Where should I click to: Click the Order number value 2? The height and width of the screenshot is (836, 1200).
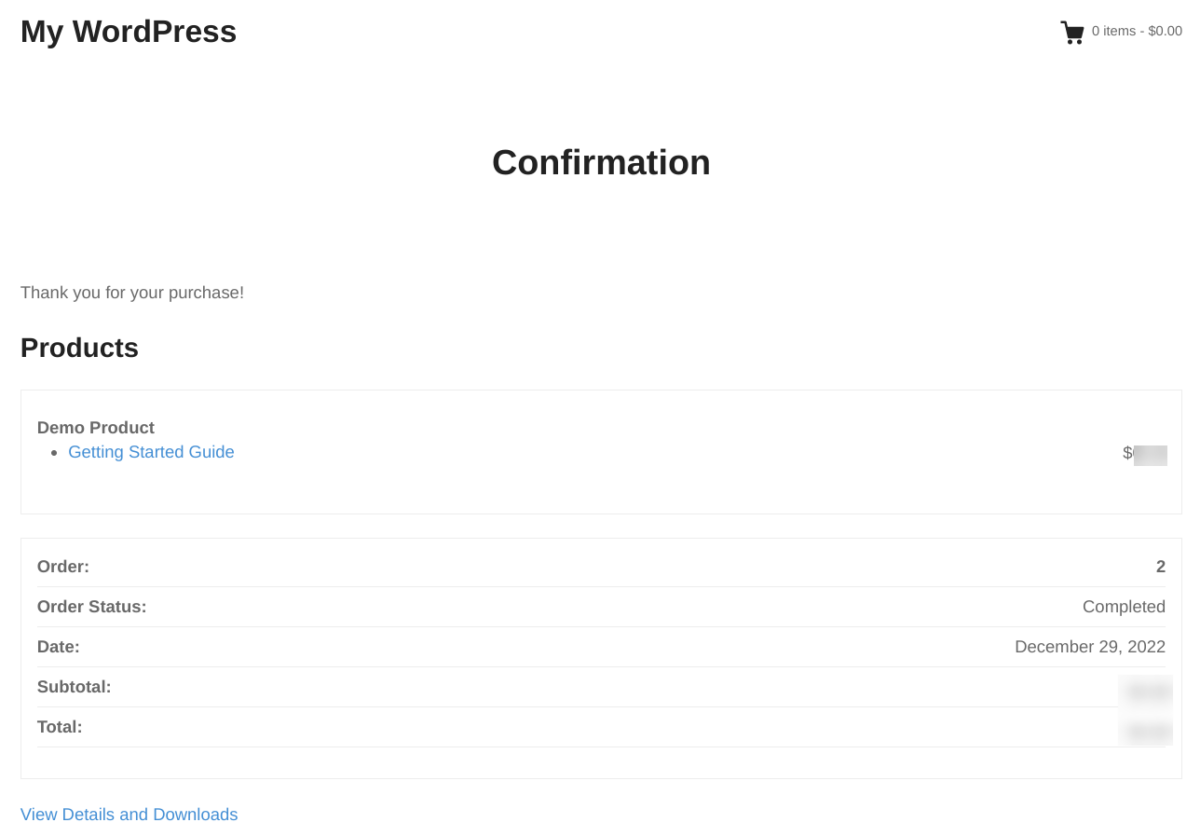pyautogui.click(x=1160, y=566)
